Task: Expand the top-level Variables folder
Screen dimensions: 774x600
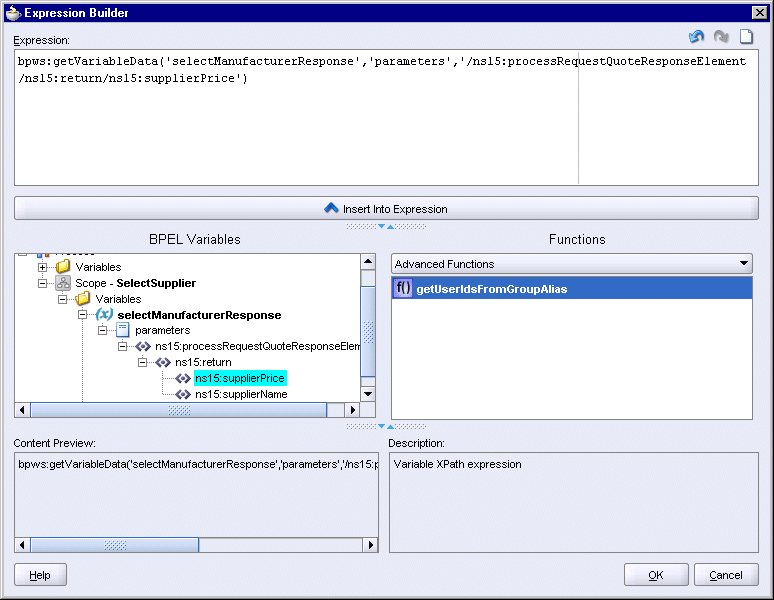Action: [x=42, y=267]
